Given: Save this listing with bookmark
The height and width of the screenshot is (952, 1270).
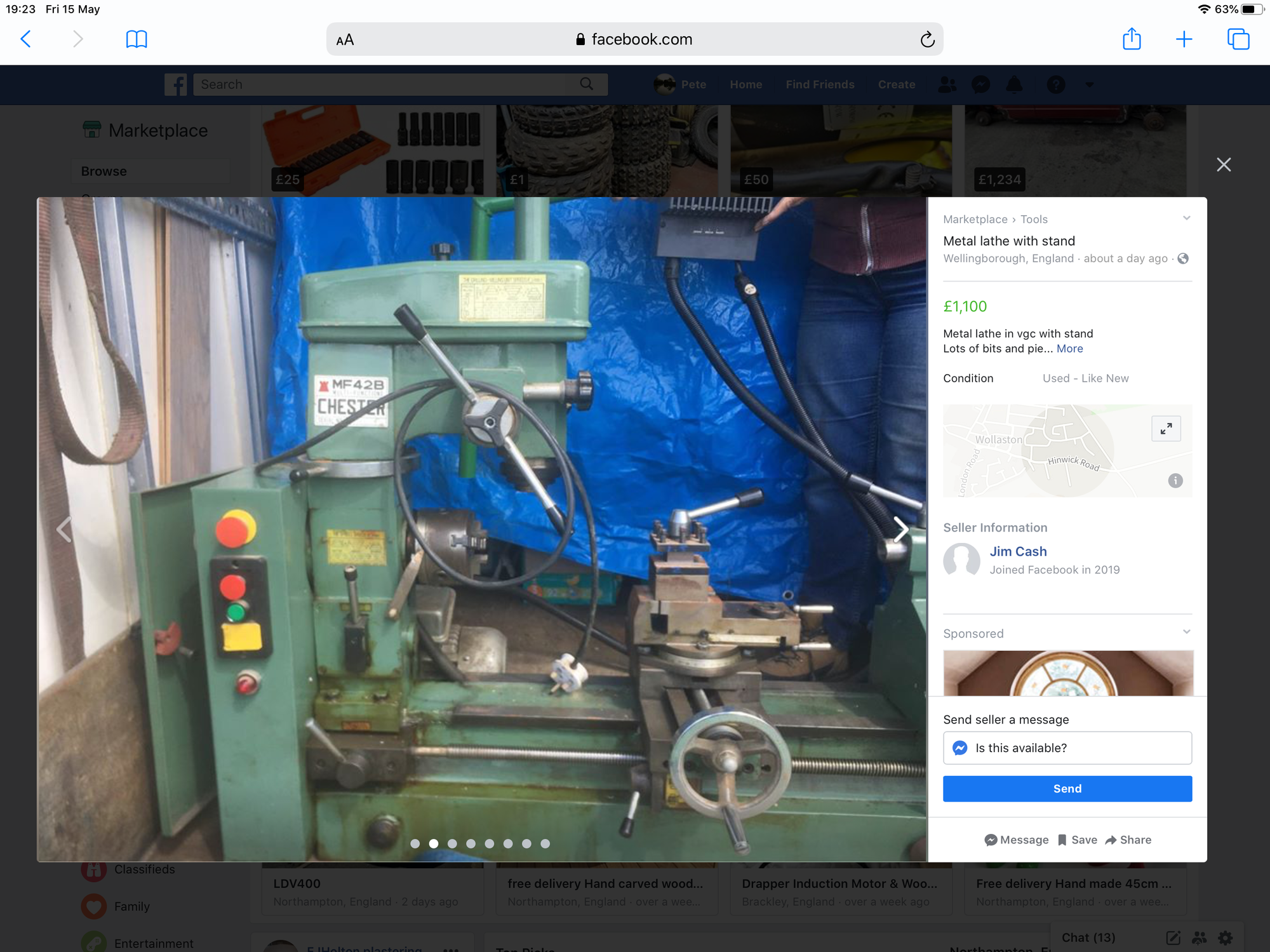Looking at the screenshot, I should click(x=1078, y=840).
